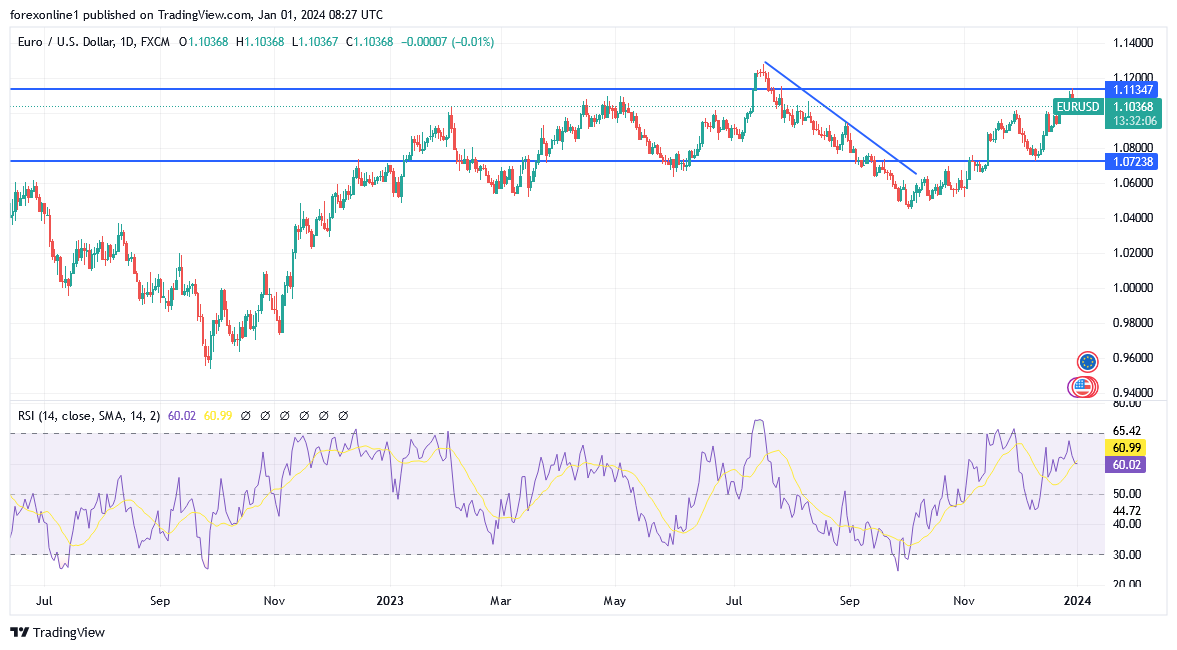Image resolution: width=1177 pixels, height=650 pixels.
Task: Click the 2023 marker on time axis
Action: 390,600
